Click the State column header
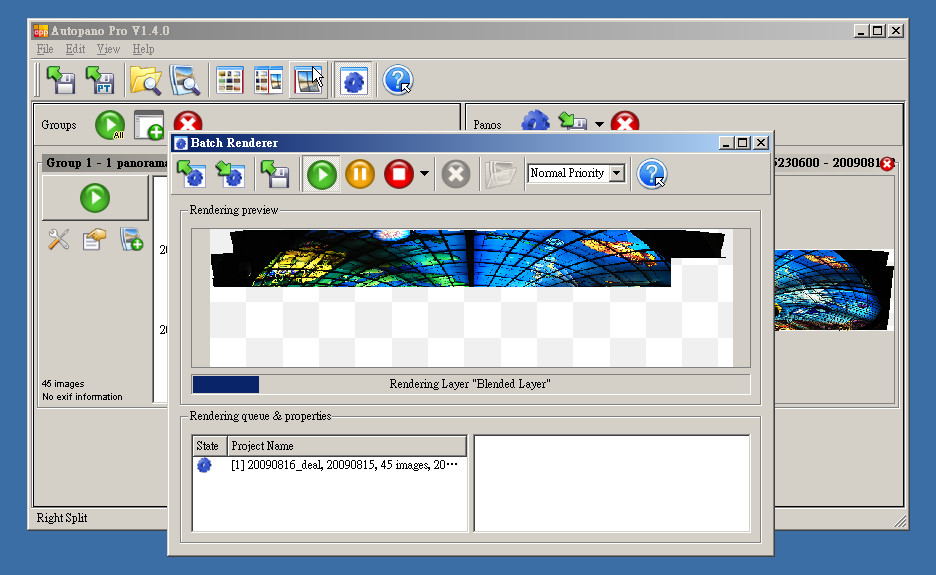Image resolution: width=936 pixels, height=575 pixels. click(x=210, y=446)
